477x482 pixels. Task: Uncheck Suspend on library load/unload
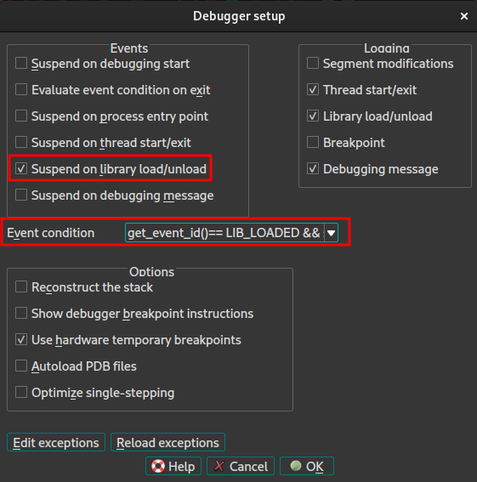21,169
